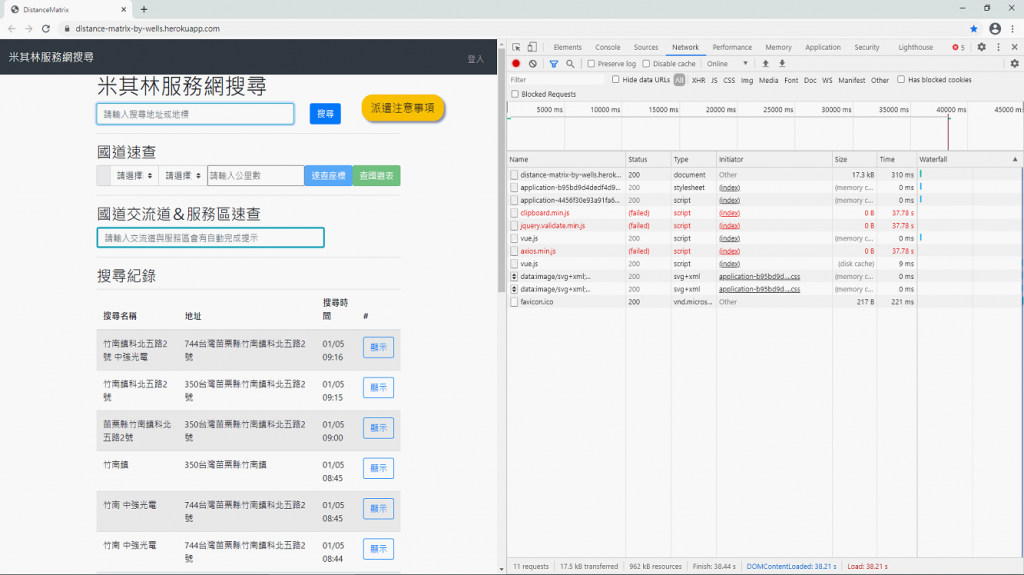The image size is (1024, 575).
Task: Filter requests by Img type
Action: click(x=746, y=80)
